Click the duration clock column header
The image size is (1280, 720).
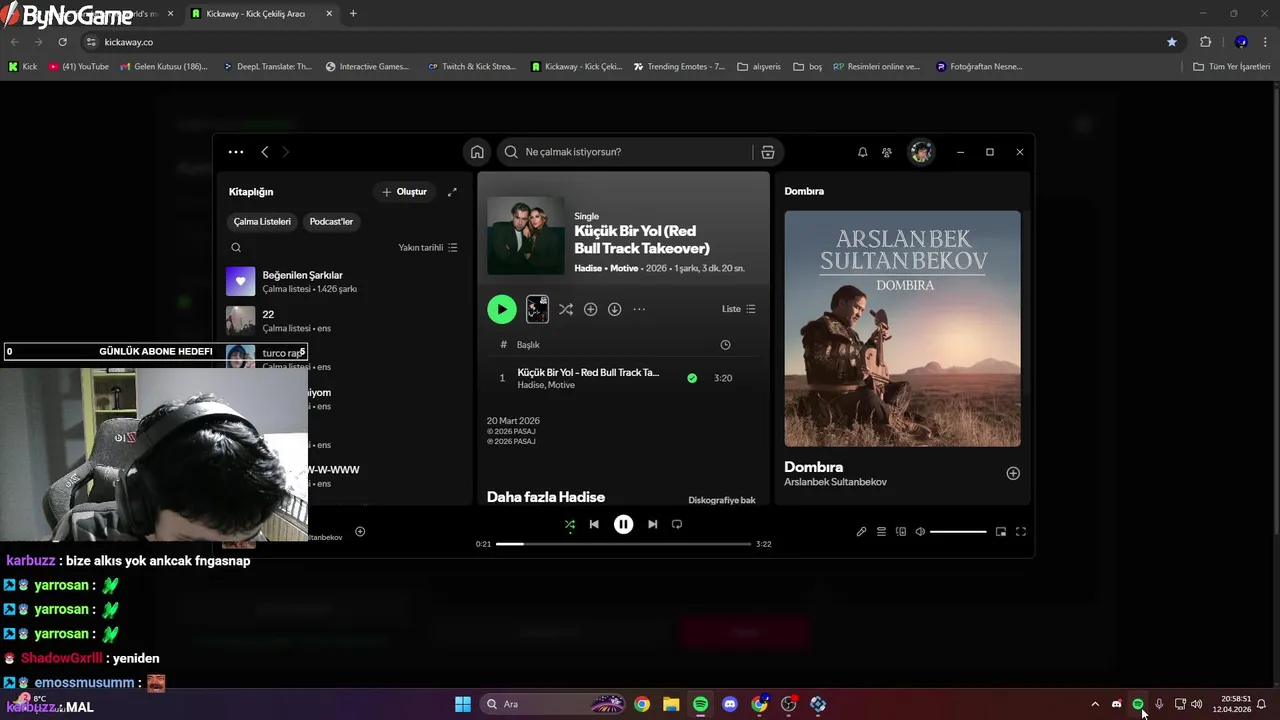pos(725,345)
